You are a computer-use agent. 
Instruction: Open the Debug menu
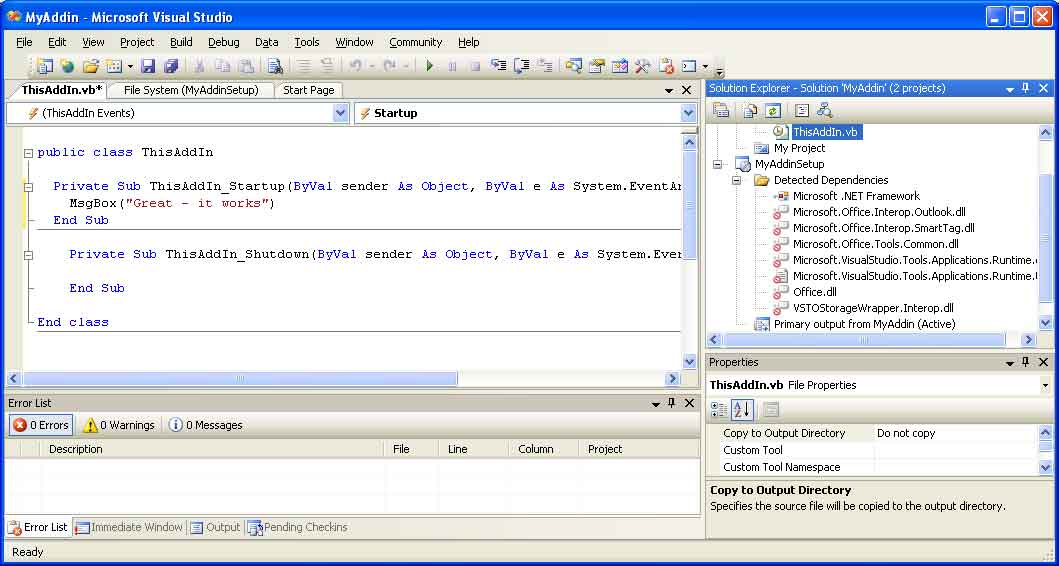224,42
